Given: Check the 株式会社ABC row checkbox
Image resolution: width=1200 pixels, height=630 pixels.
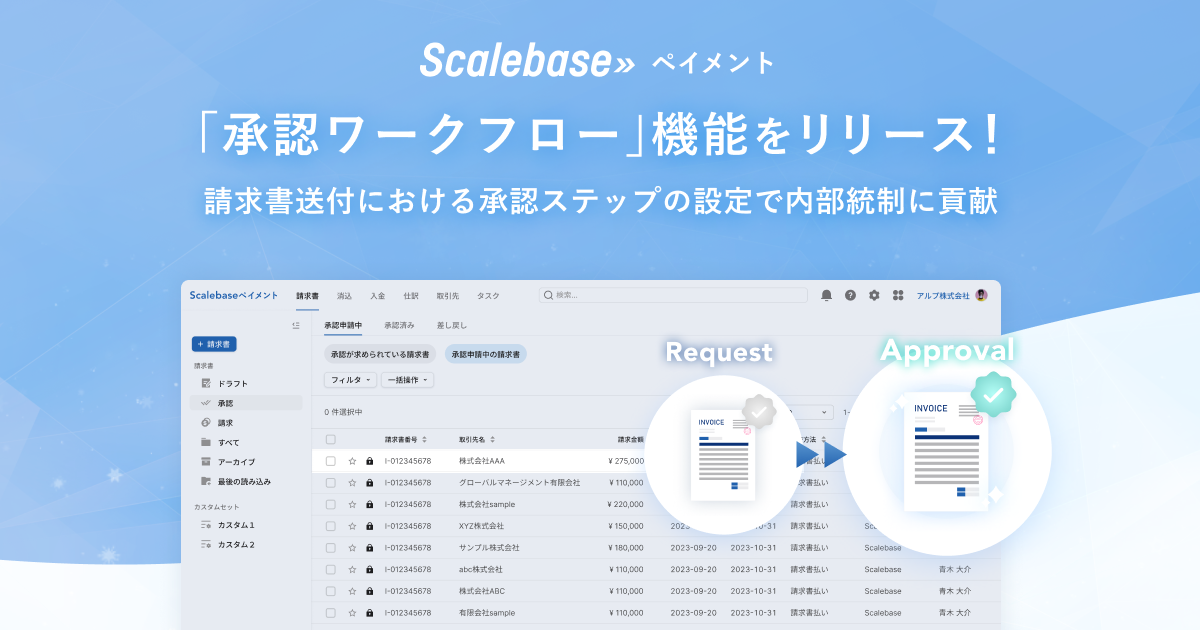Looking at the screenshot, I should coord(331,591).
